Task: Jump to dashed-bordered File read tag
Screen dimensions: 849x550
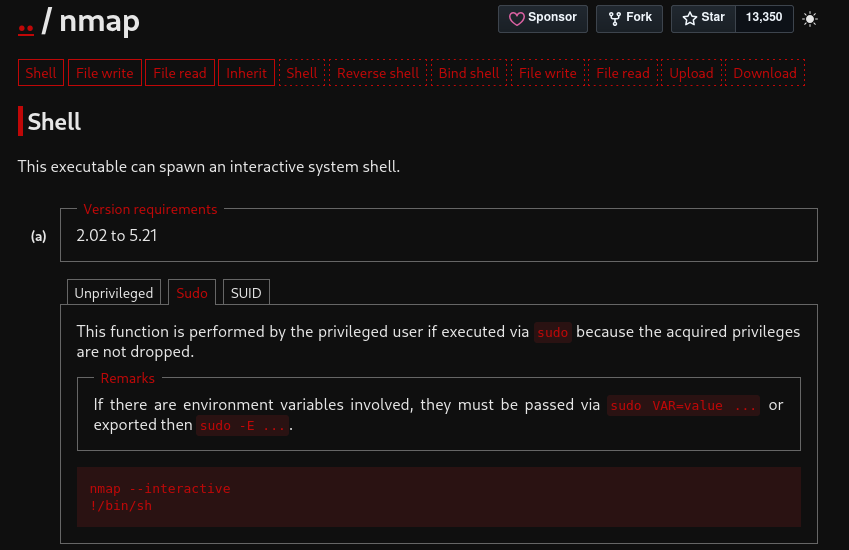Action: (623, 73)
